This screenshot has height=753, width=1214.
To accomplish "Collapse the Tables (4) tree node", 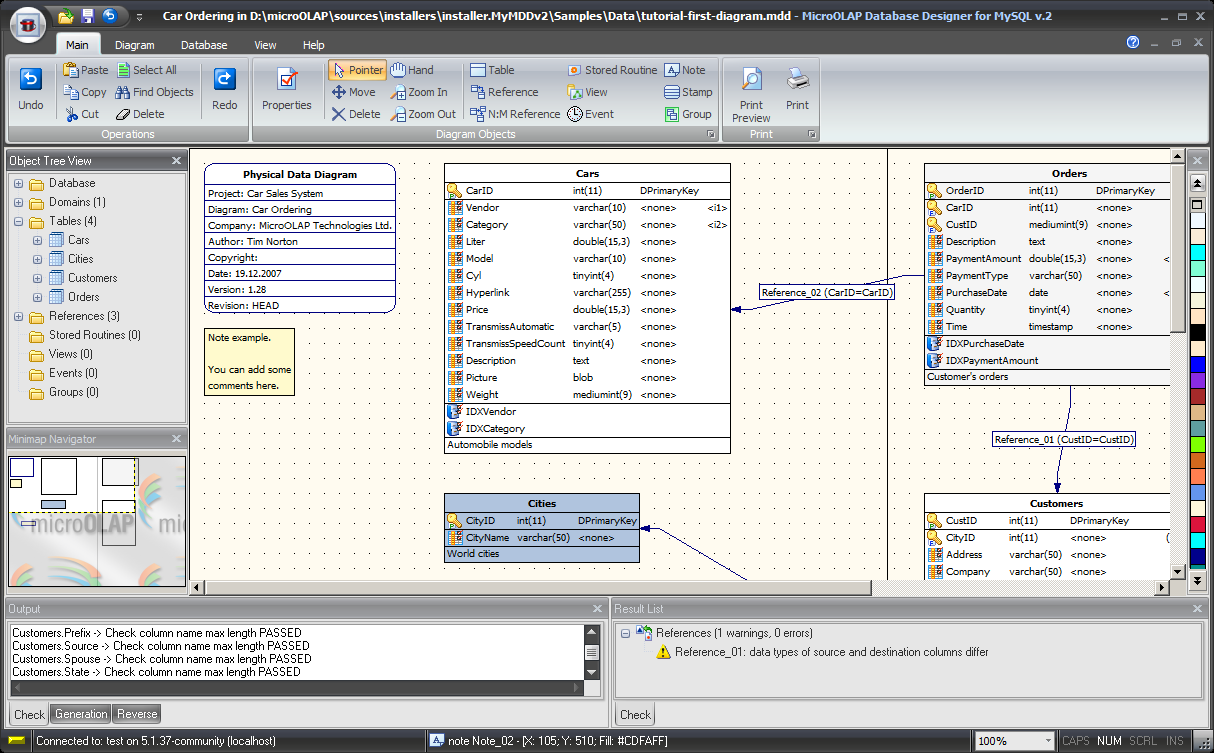I will 19,222.
